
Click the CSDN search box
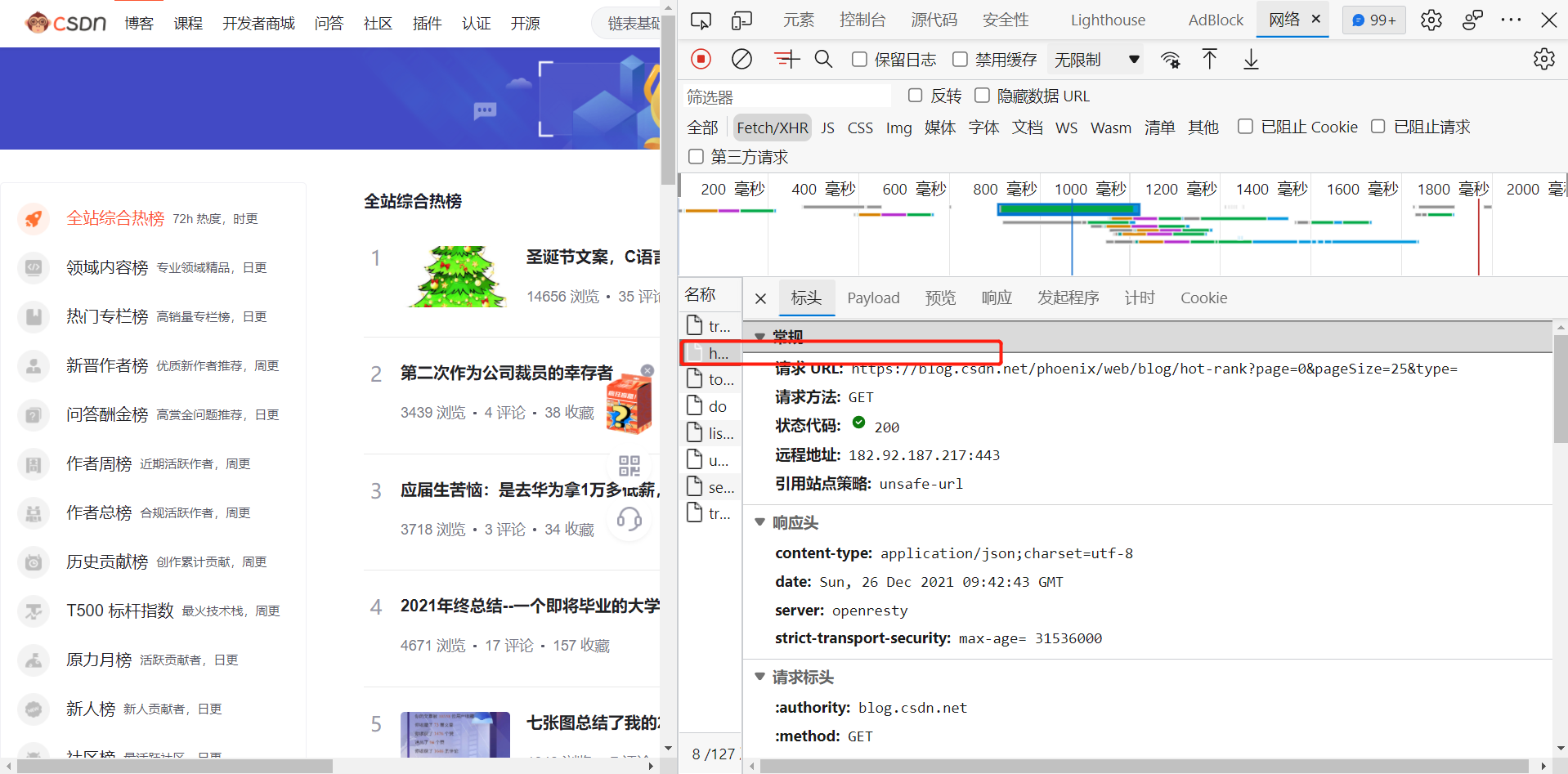(x=625, y=24)
